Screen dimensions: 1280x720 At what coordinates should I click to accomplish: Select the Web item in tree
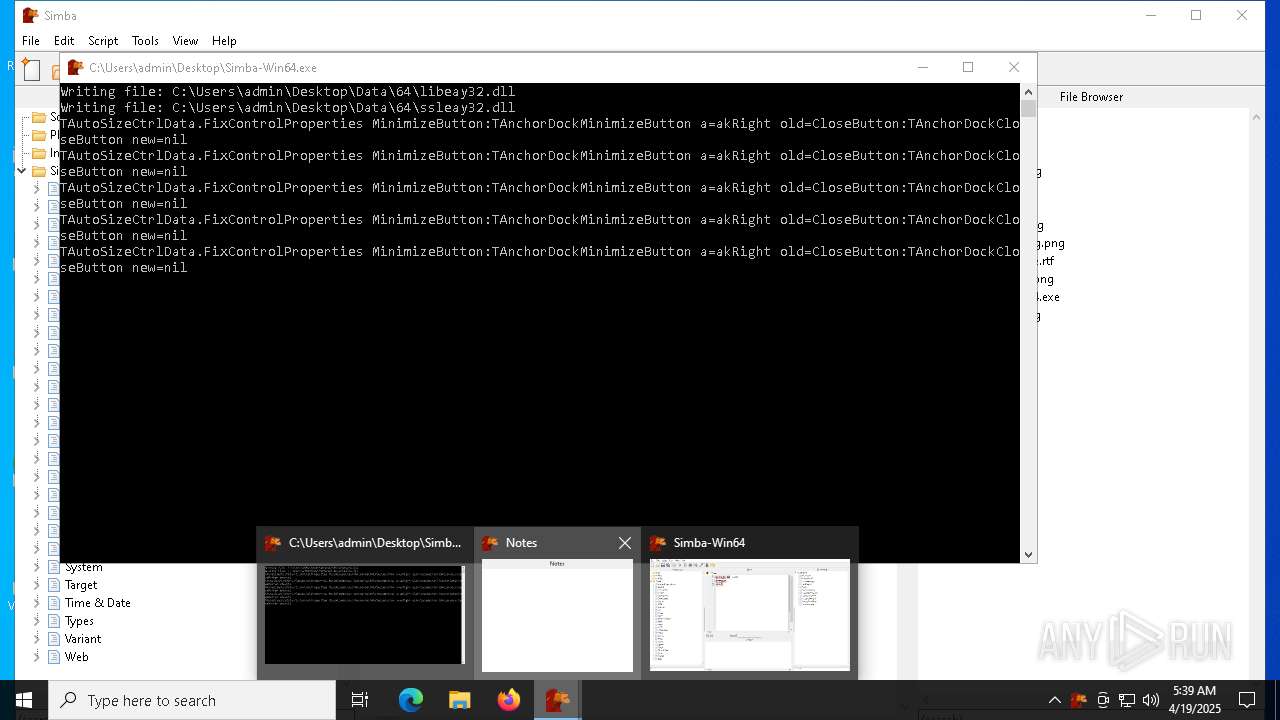[x=77, y=657]
